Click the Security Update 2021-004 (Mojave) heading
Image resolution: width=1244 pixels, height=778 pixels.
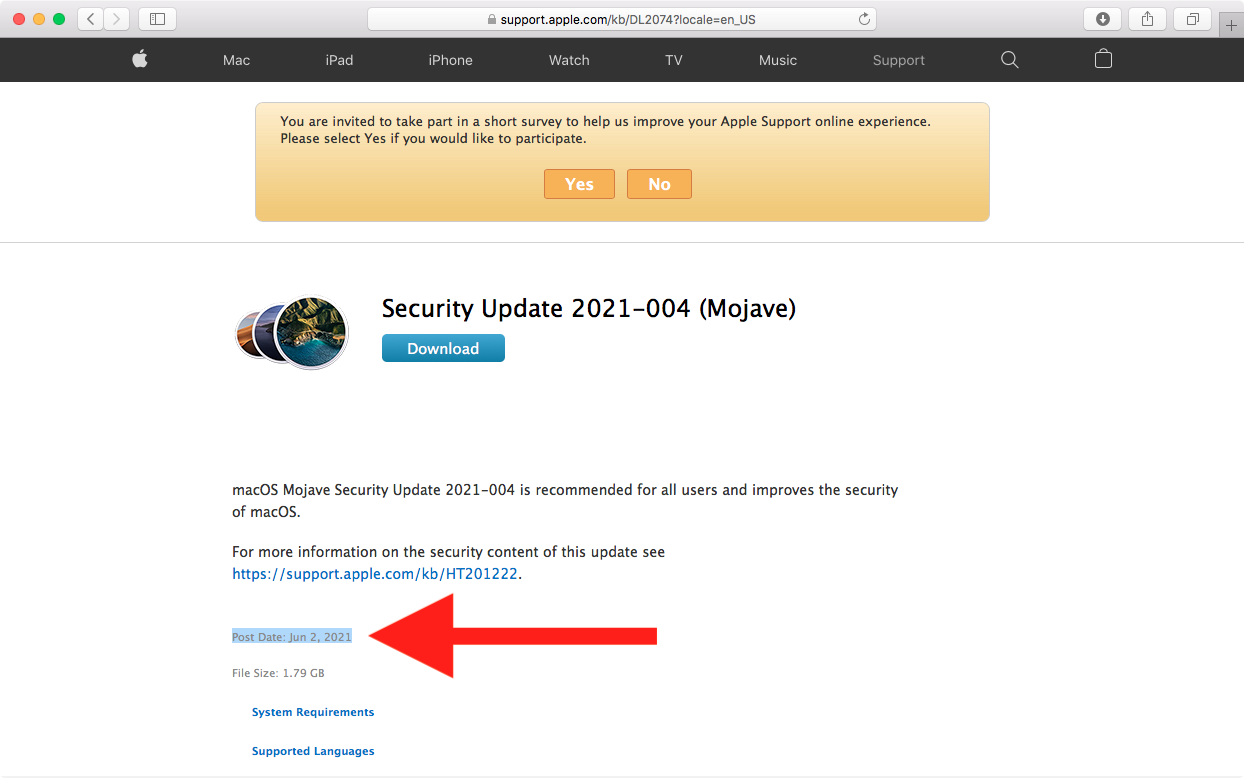click(x=589, y=309)
